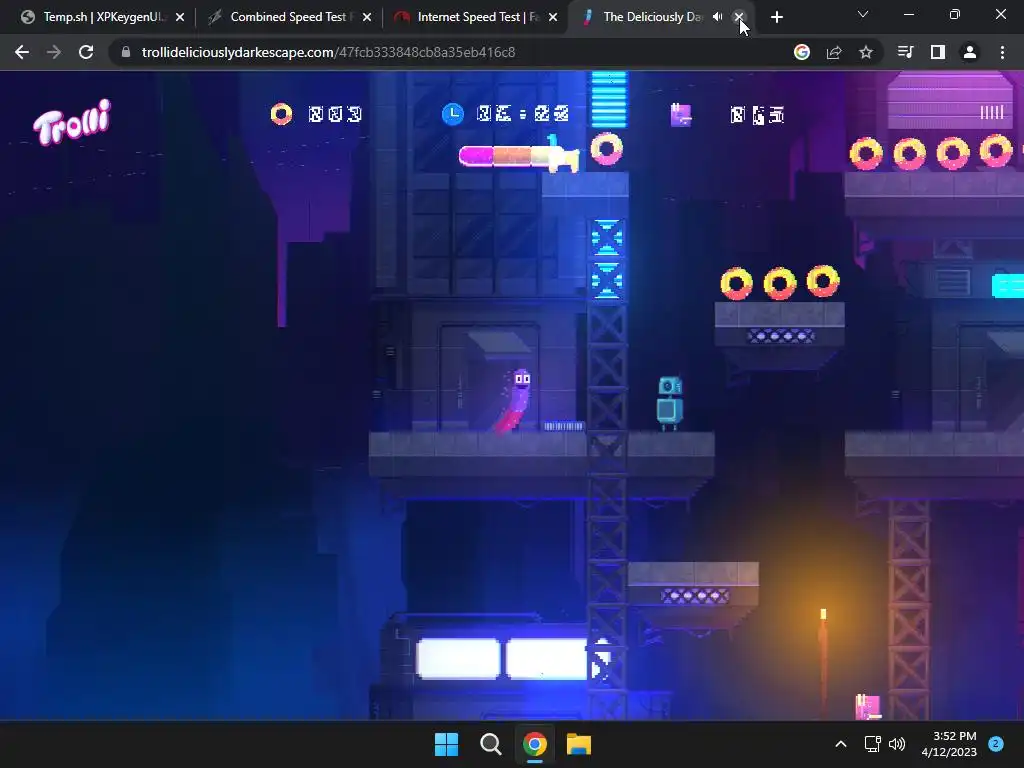Viewport: 1024px width, 768px height.
Task: Share this page icon
Action: 834,52
